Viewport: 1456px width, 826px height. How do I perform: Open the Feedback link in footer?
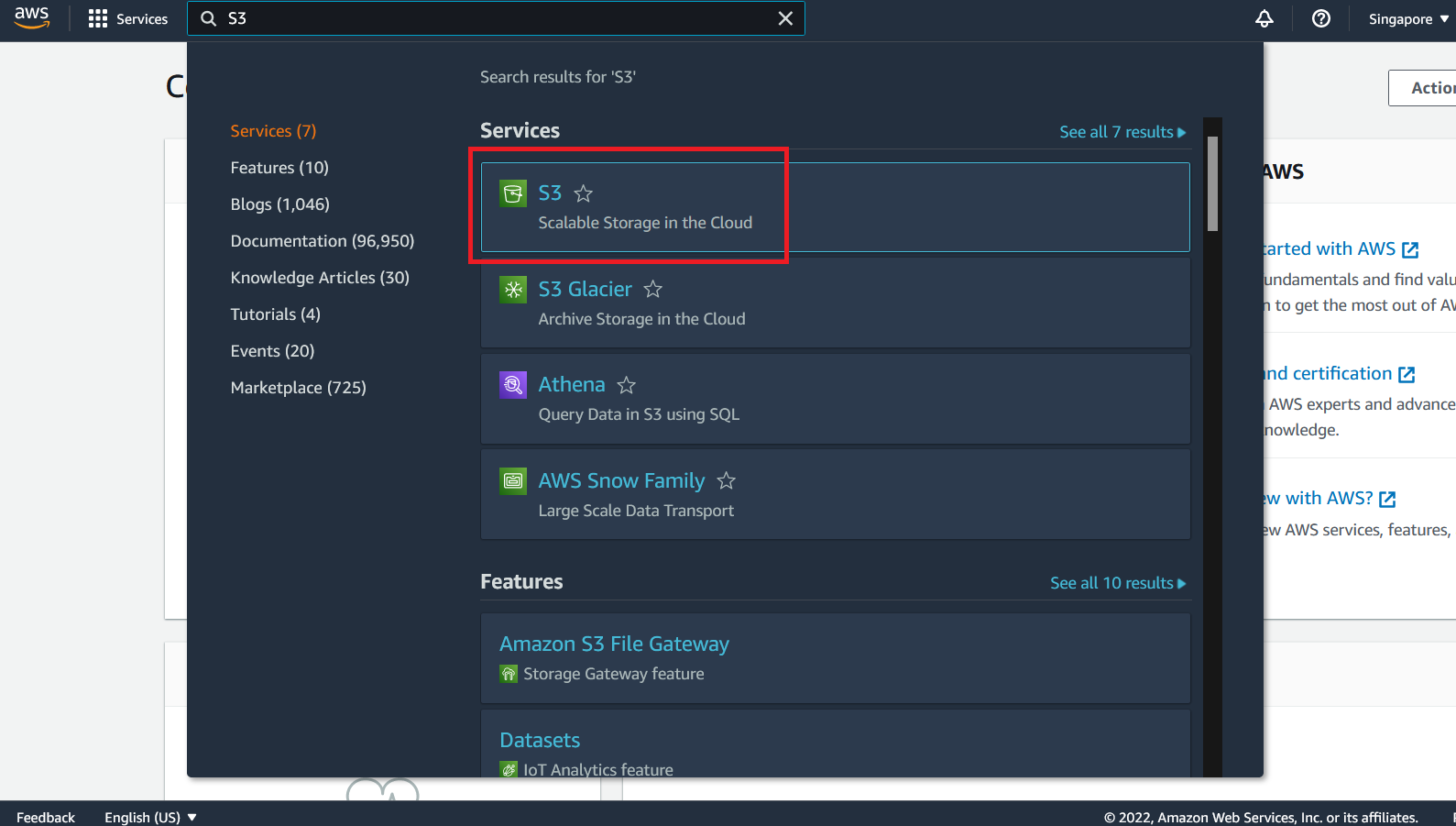pyautogui.click(x=46, y=817)
